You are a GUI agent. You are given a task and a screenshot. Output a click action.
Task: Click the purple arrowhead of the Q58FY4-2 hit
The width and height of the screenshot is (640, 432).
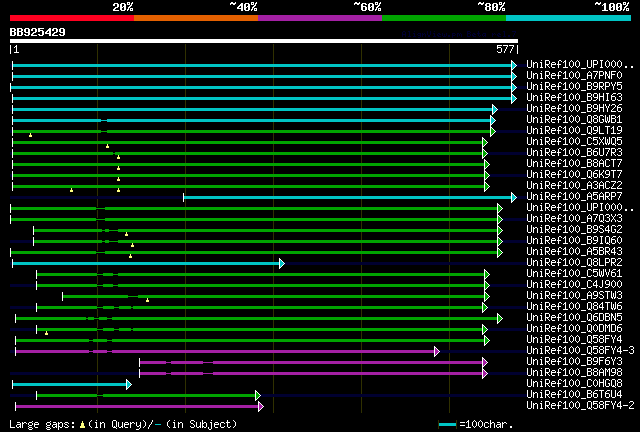pyautogui.click(x=261, y=406)
